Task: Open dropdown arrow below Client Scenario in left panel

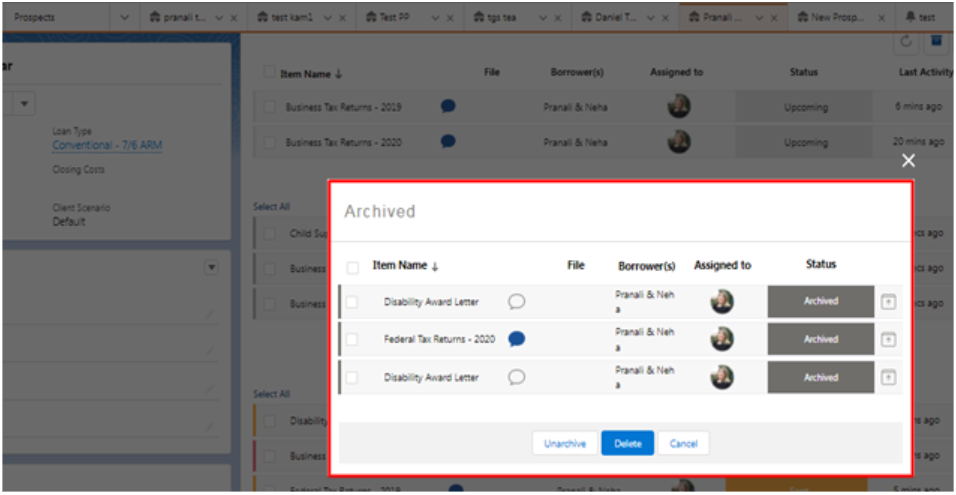Action: tap(212, 268)
